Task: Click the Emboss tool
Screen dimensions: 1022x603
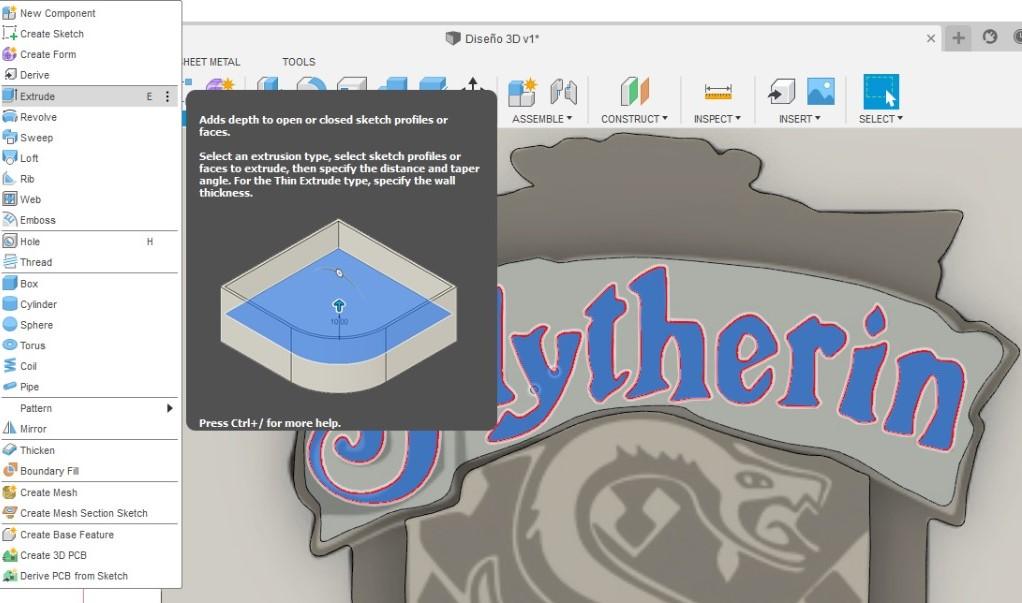Action: pyautogui.click(x=90, y=220)
